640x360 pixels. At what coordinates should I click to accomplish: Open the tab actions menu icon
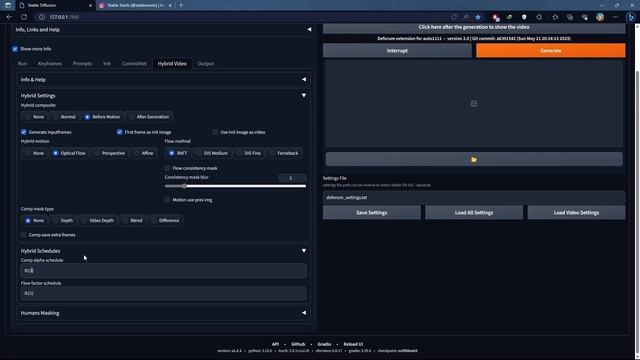8,5
